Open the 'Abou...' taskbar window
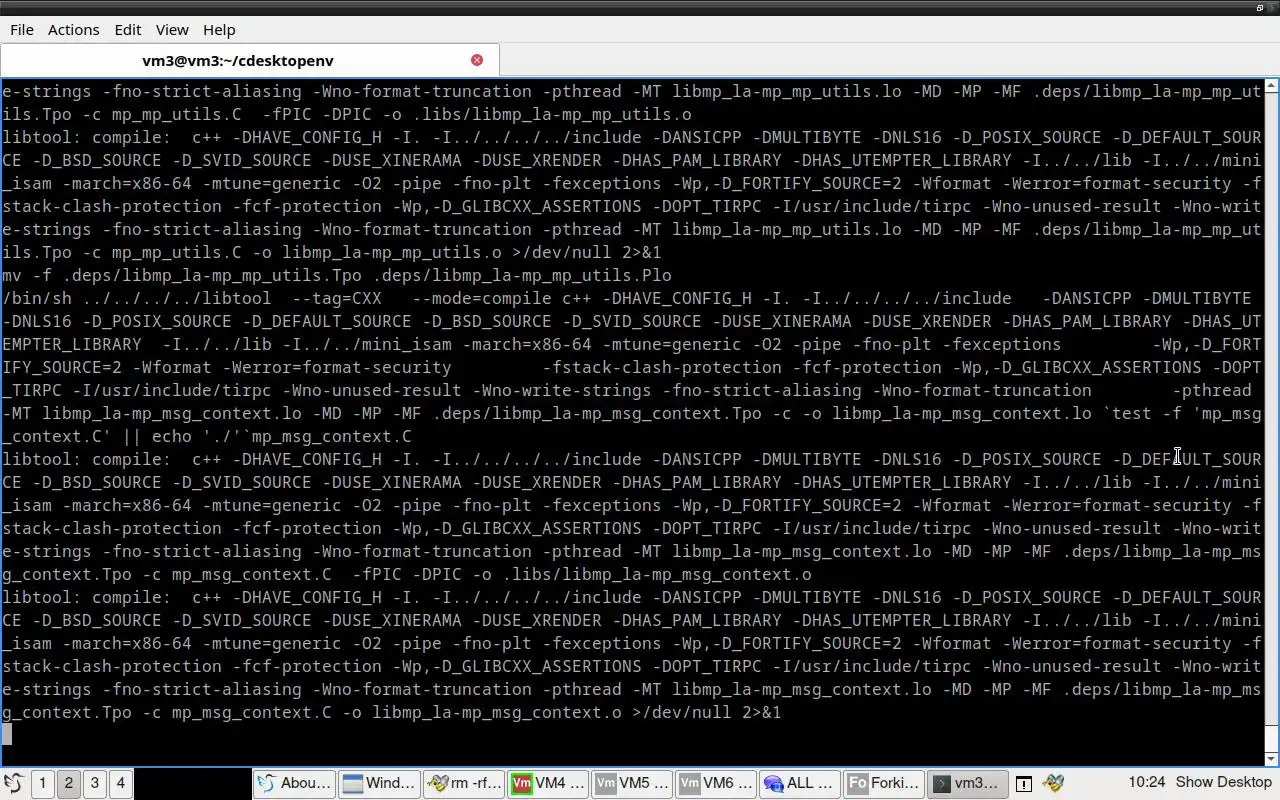Image resolution: width=1280 pixels, height=800 pixels. pyautogui.click(x=294, y=783)
